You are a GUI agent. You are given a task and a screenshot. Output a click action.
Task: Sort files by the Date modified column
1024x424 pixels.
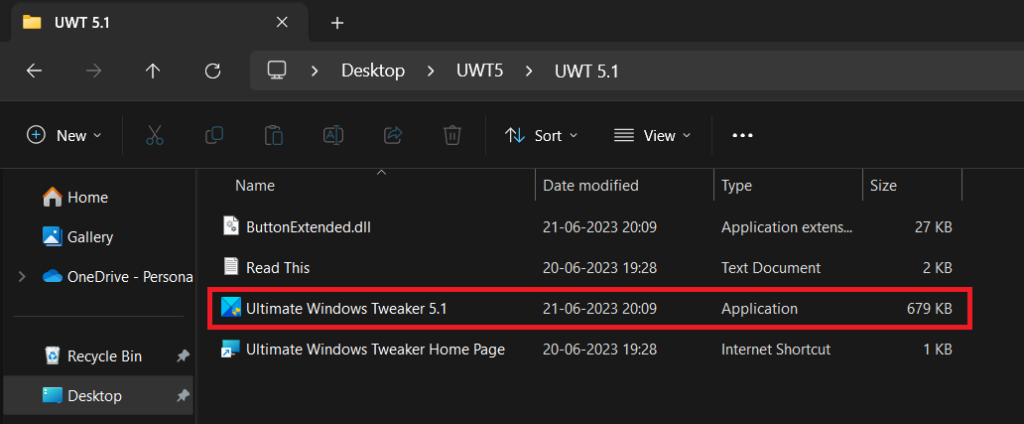point(590,185)
